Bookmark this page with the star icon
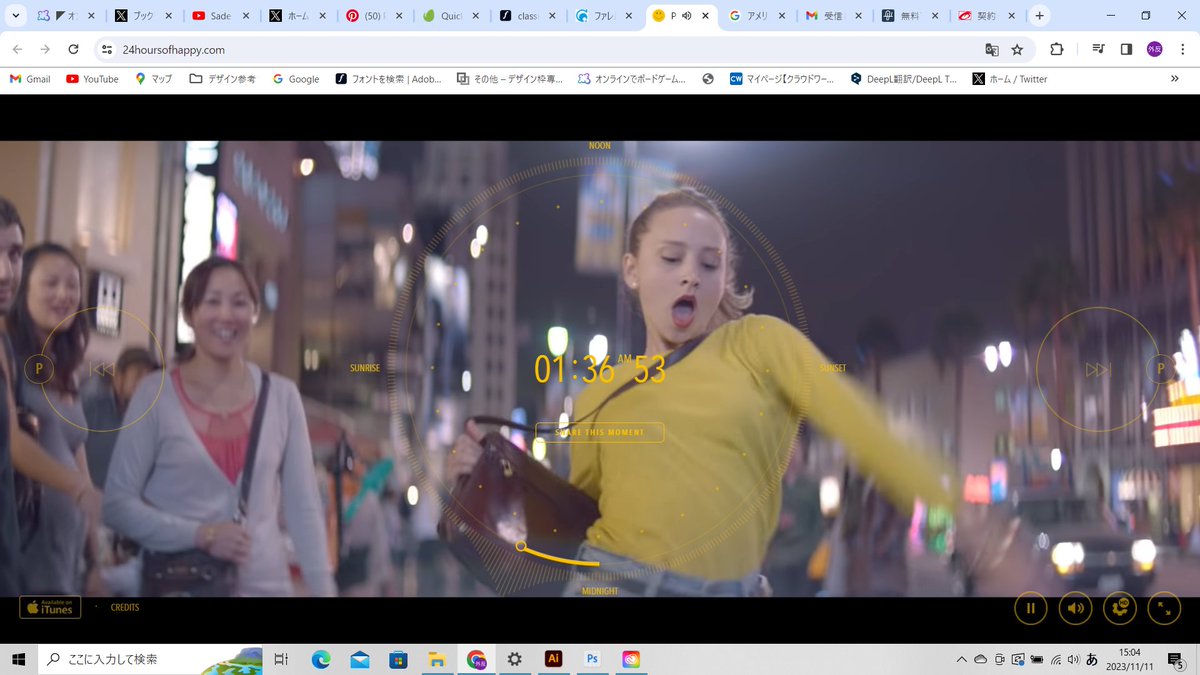This screenshot has height=675, width=1200. 1017,49
